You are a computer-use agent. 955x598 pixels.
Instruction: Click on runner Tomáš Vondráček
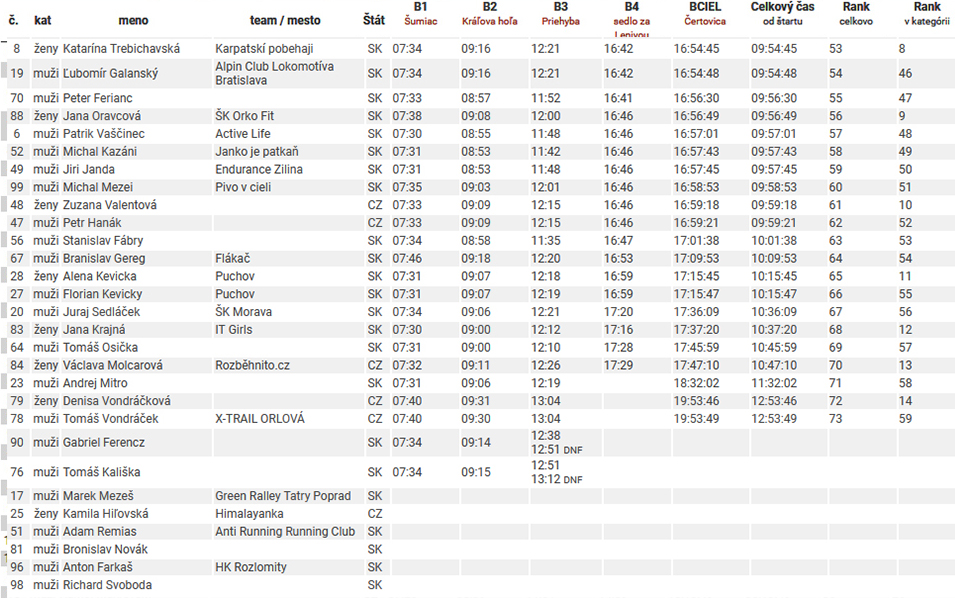coord(110,419)
